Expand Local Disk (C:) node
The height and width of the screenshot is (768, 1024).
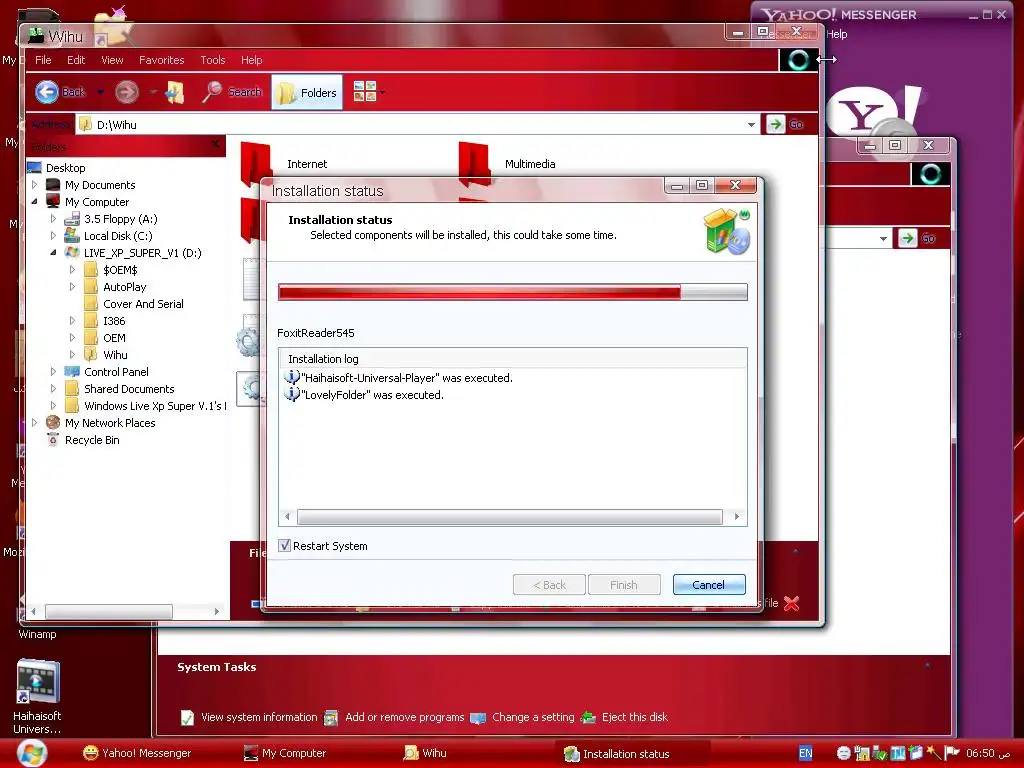click(x=54, y=236)
